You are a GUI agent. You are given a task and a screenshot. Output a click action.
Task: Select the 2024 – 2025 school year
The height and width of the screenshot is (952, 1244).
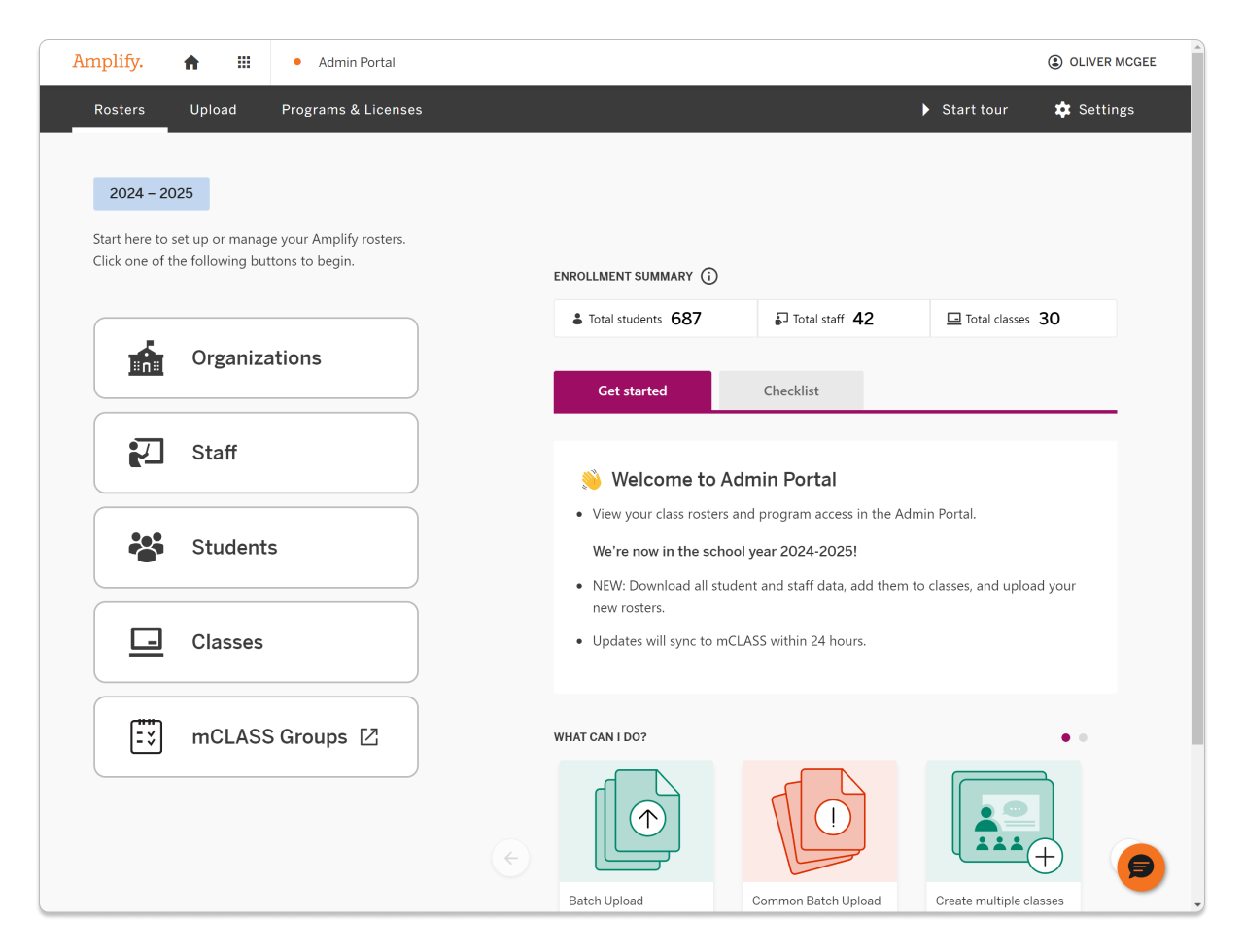click(152, 194)
